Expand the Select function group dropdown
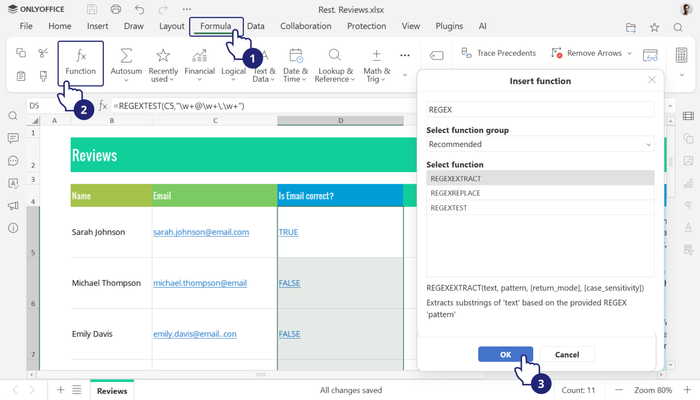Image resolution: width=700 pixels, height=400 pixels. (x=539, y=144)
